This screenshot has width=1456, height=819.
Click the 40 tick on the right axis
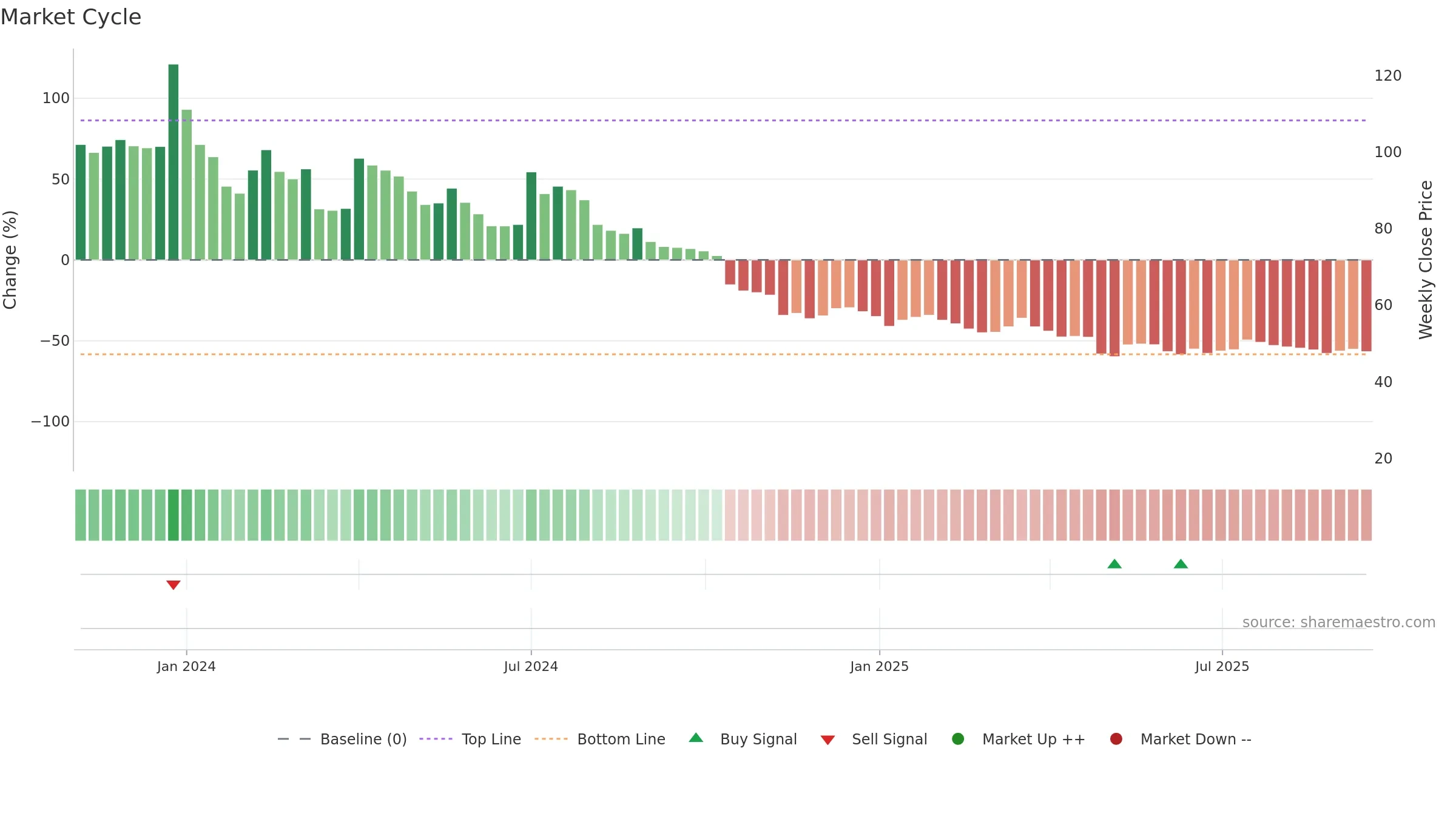[x=1383, y=382]
